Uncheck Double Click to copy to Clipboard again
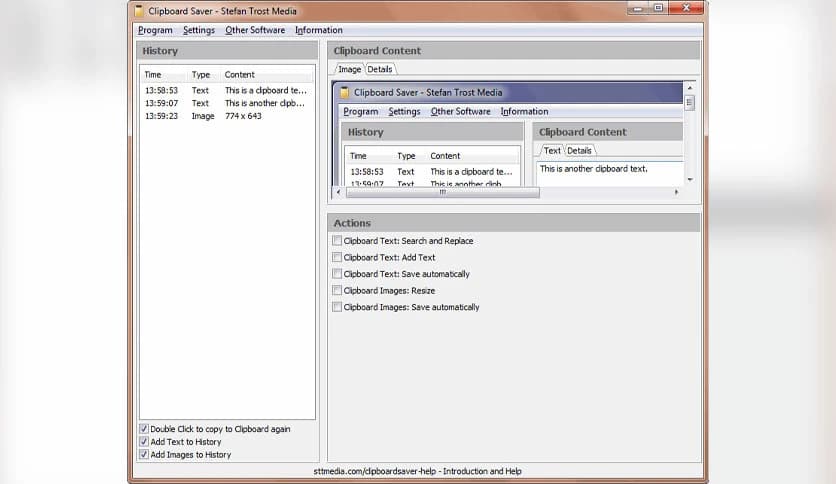Viewport: 836px width, 484px height. (144, 429)
